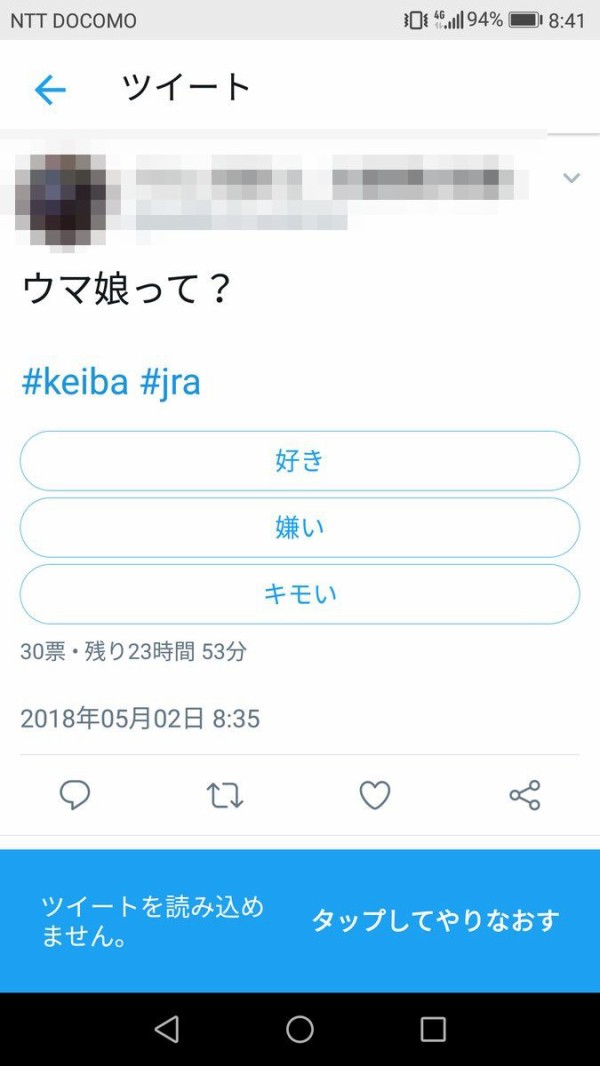This screenshot has width=600, height=1066.
Task: Like the tweet with heart icon
Action: (374, 795)
